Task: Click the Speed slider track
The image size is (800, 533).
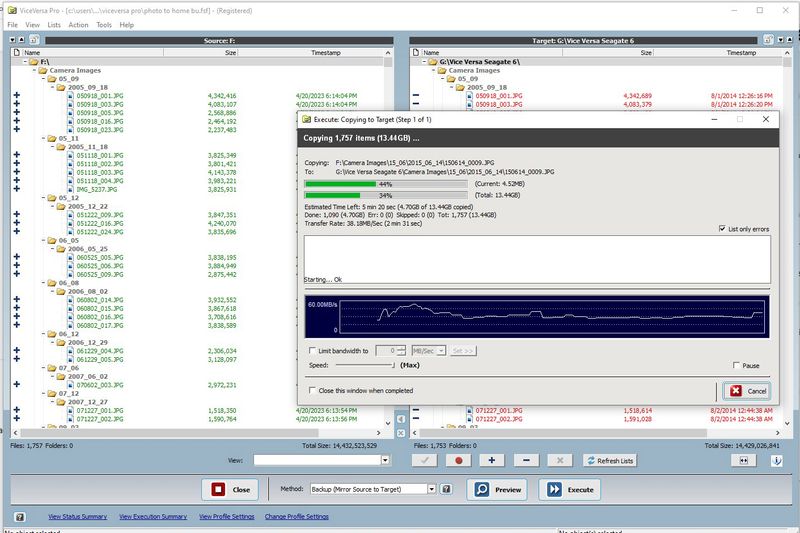Action: click(365, 365)
